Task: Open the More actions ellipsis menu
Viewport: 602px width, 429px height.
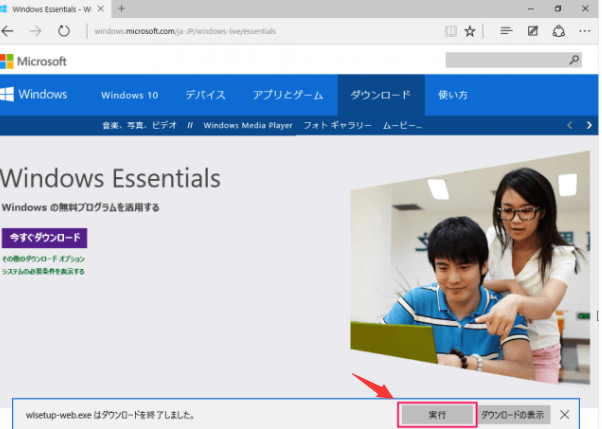Action: pos(585,31)
